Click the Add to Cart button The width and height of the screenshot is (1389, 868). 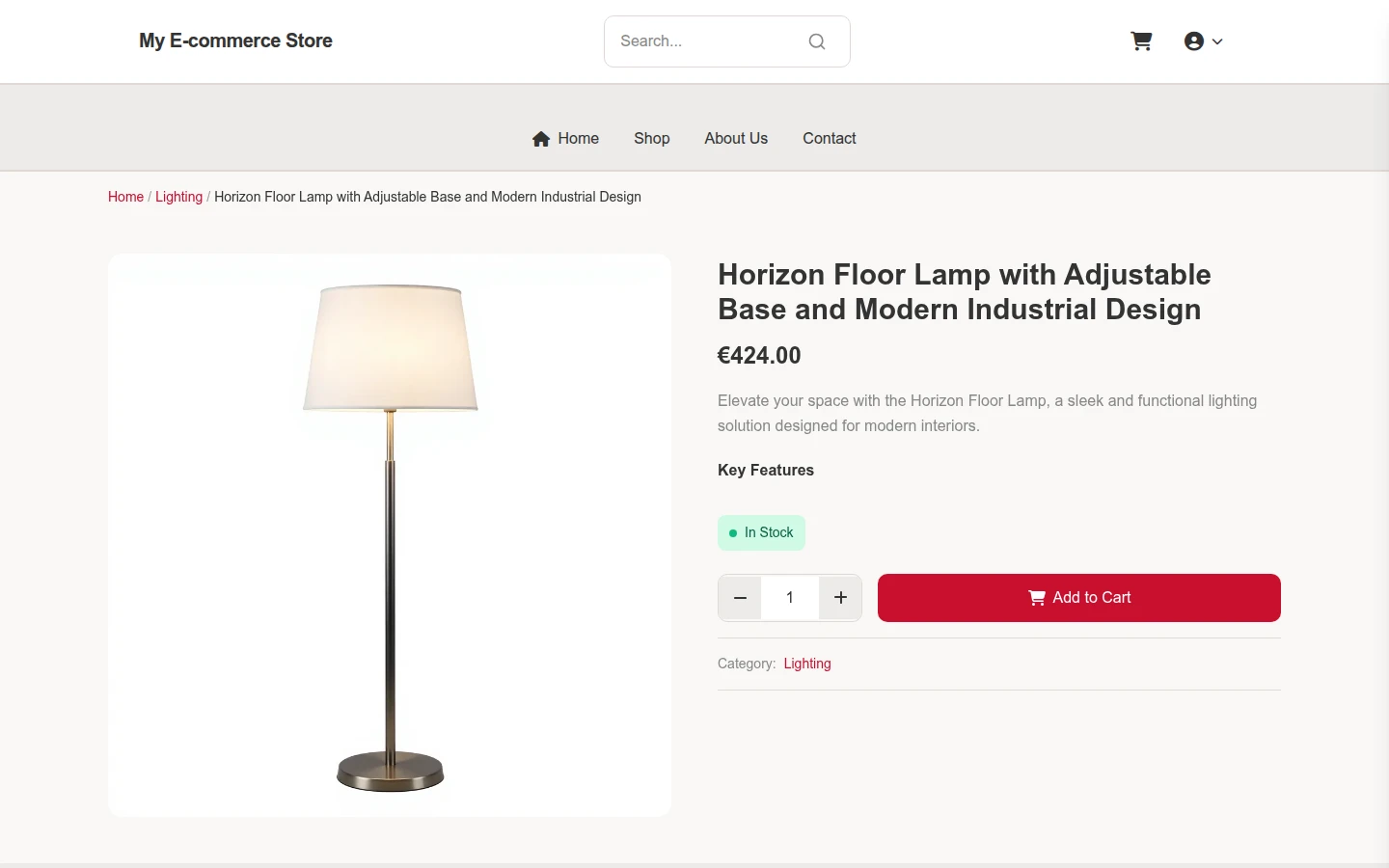[x=1079, y=598]
